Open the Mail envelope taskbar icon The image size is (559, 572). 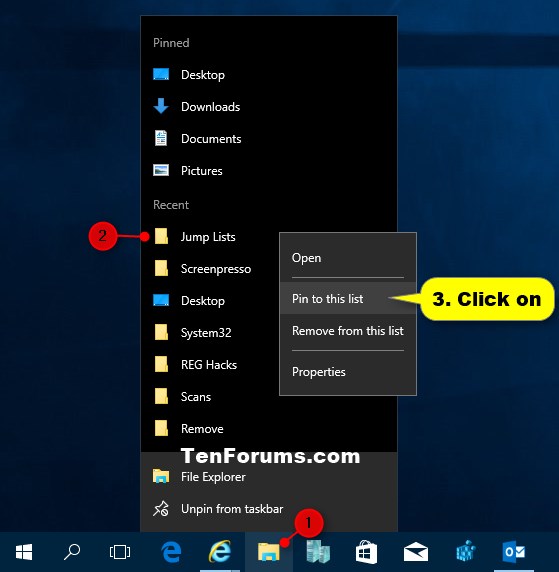[416, 552]
